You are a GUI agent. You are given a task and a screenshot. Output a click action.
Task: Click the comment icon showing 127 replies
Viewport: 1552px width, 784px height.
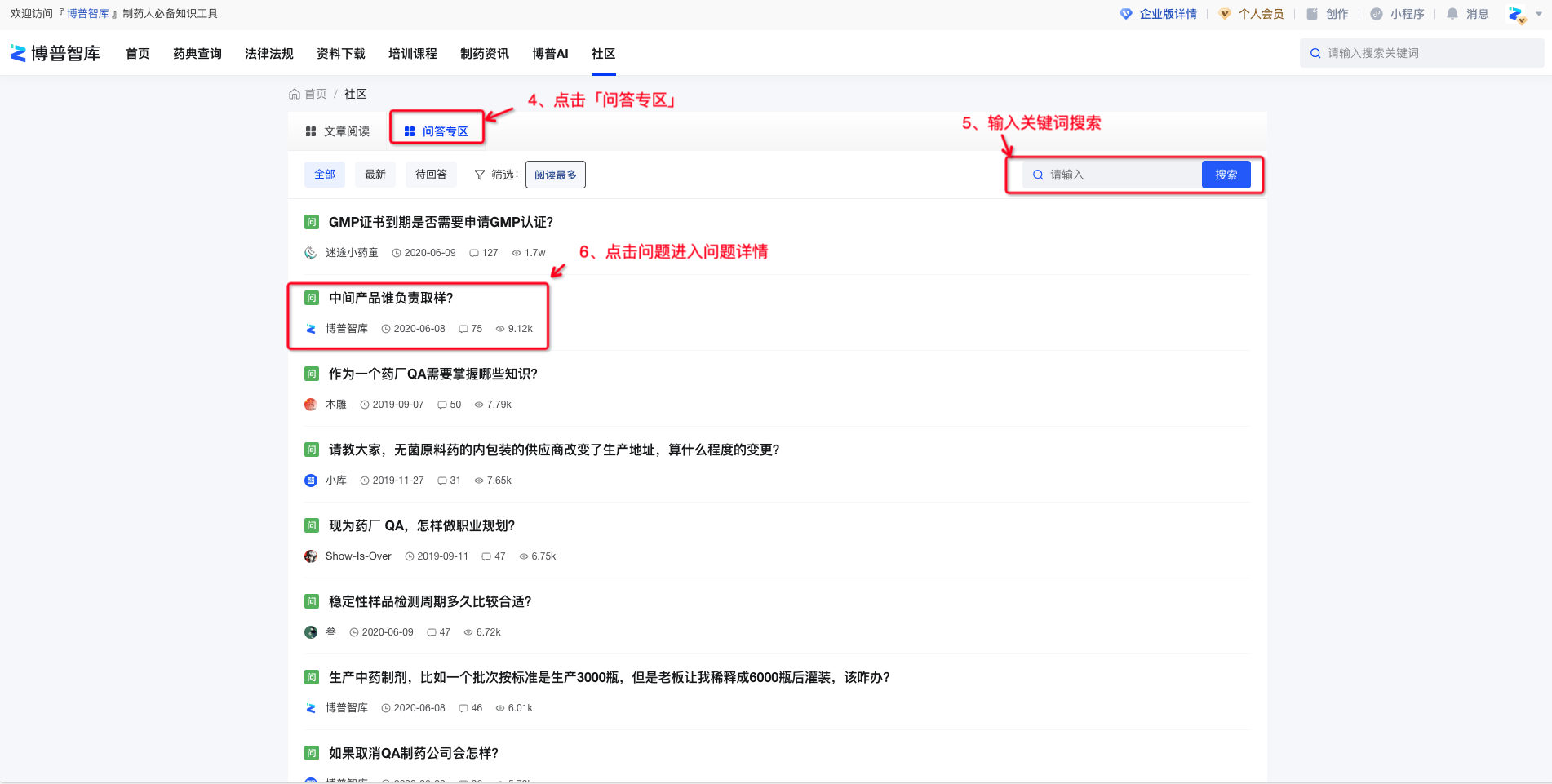click(x=474, y=253)
